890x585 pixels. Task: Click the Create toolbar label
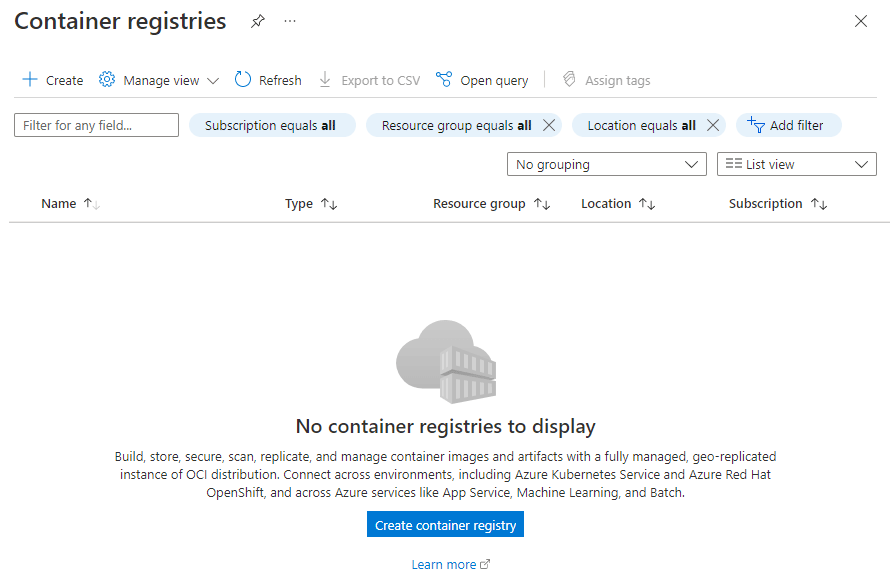tap(65, 81)
